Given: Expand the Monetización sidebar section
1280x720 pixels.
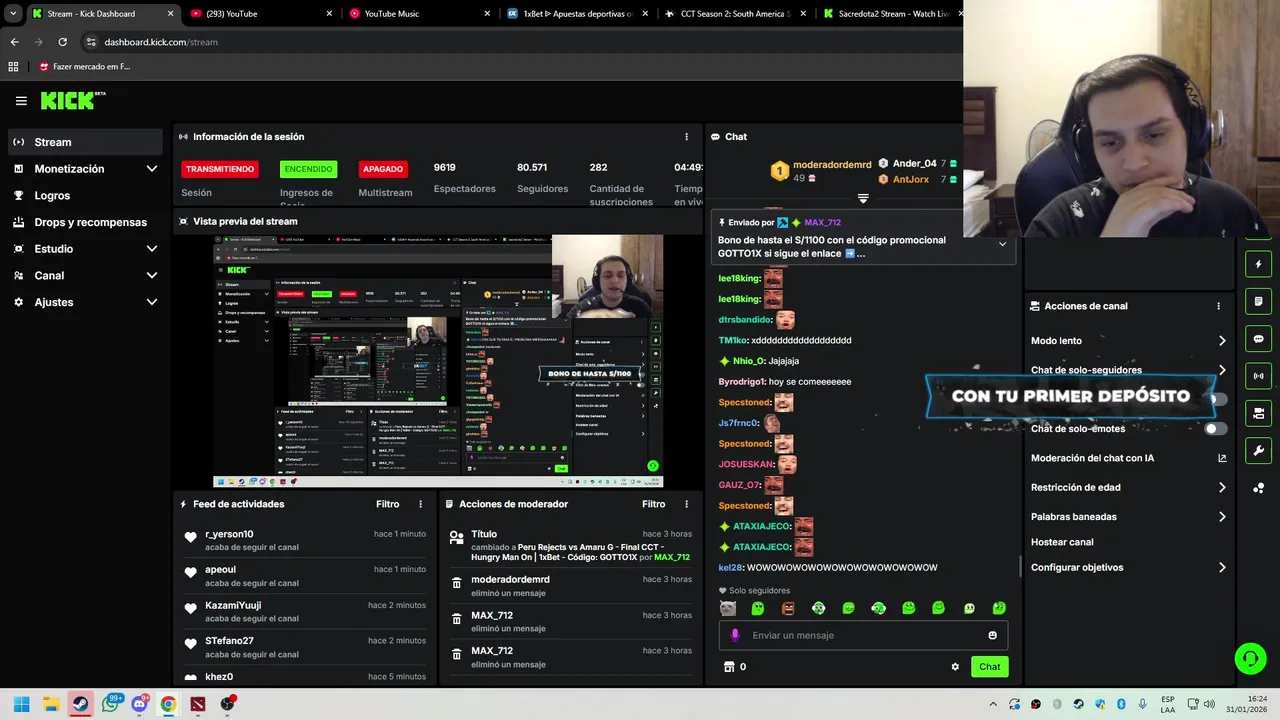Looking at the screenshot, I should point(152,169).
